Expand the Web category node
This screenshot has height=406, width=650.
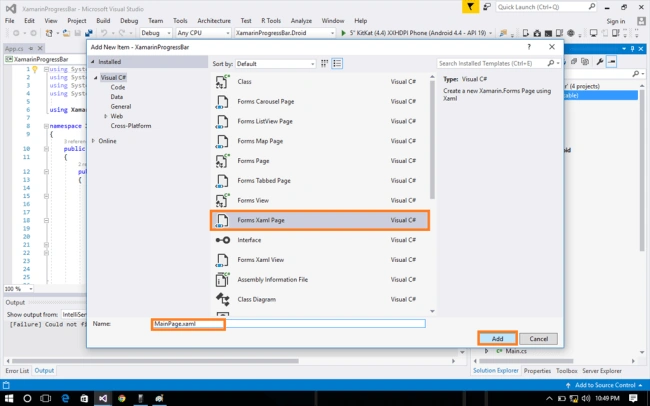[x=105, y=117]
